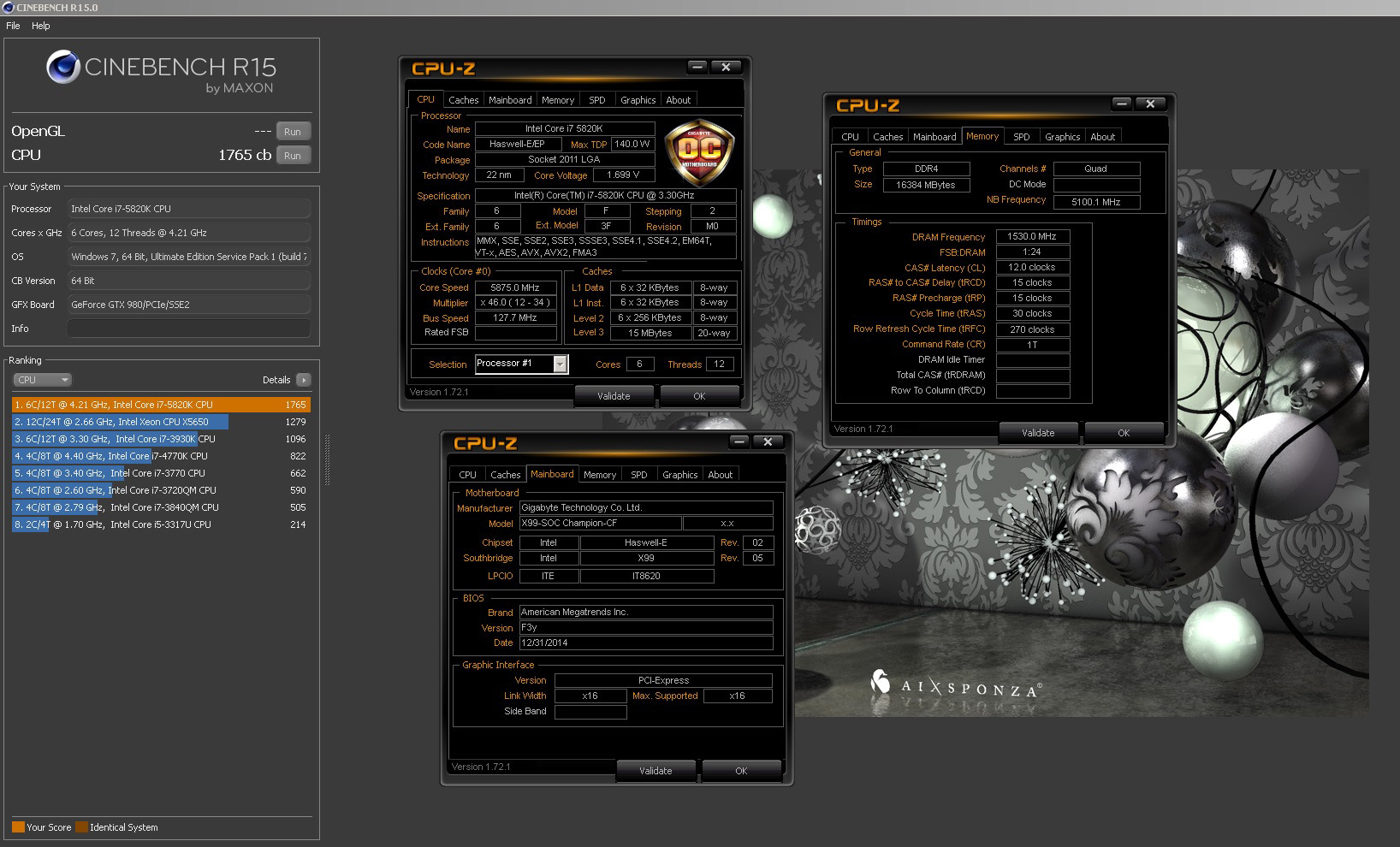
Task: Click Validate in the CPU-Z Memory window
Action: pos(1038,433)
